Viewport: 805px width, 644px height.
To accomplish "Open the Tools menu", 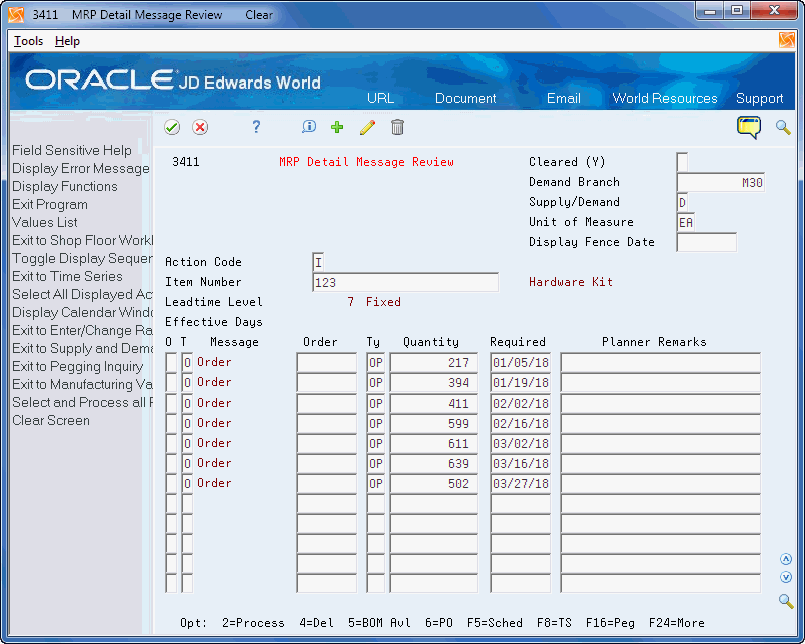I will (28, 41).
